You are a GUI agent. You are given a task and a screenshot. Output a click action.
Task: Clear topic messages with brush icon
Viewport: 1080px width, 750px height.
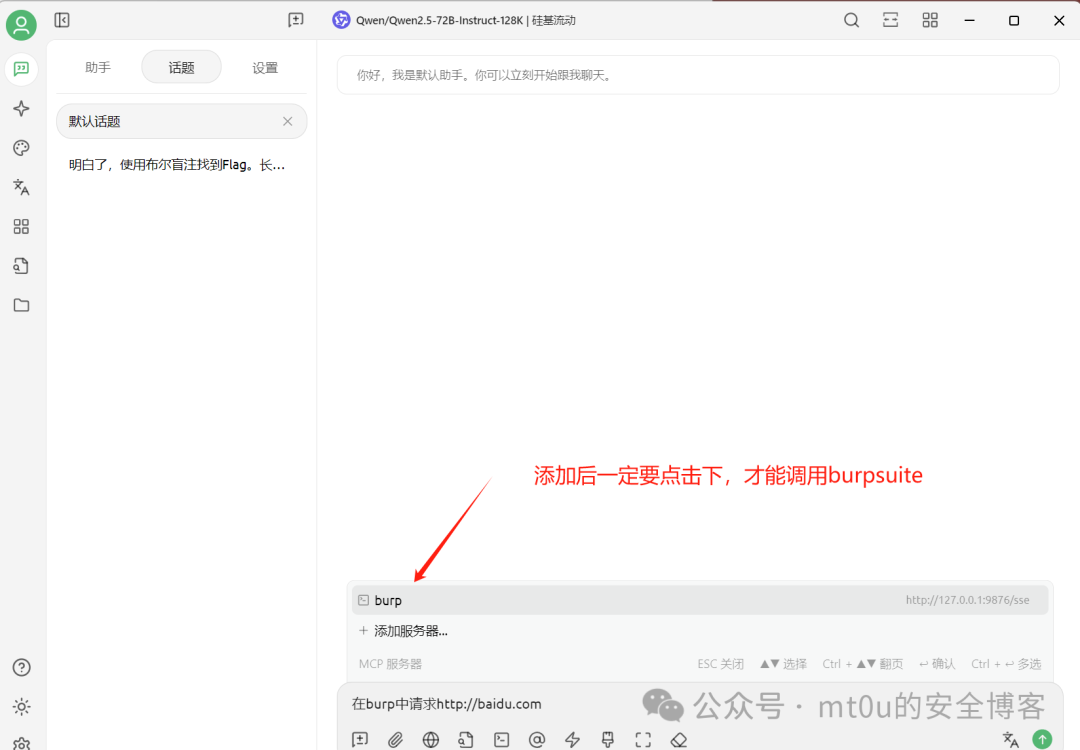[x=608, y=740]
